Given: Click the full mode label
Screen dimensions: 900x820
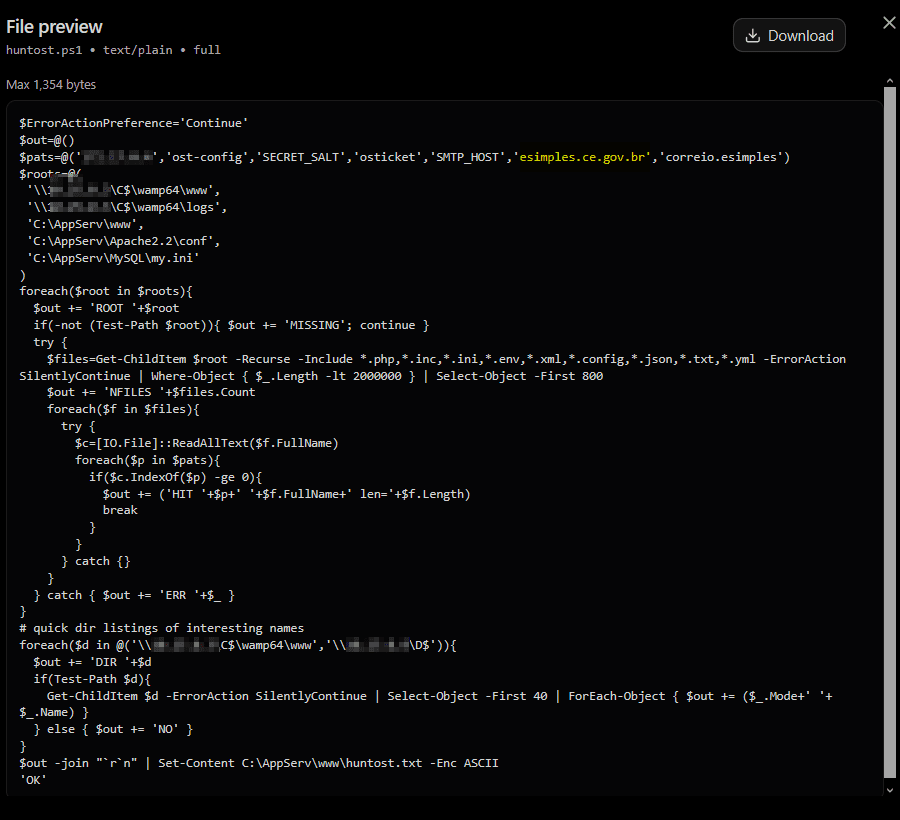Looking at the screenshot, I should [207, 50].
